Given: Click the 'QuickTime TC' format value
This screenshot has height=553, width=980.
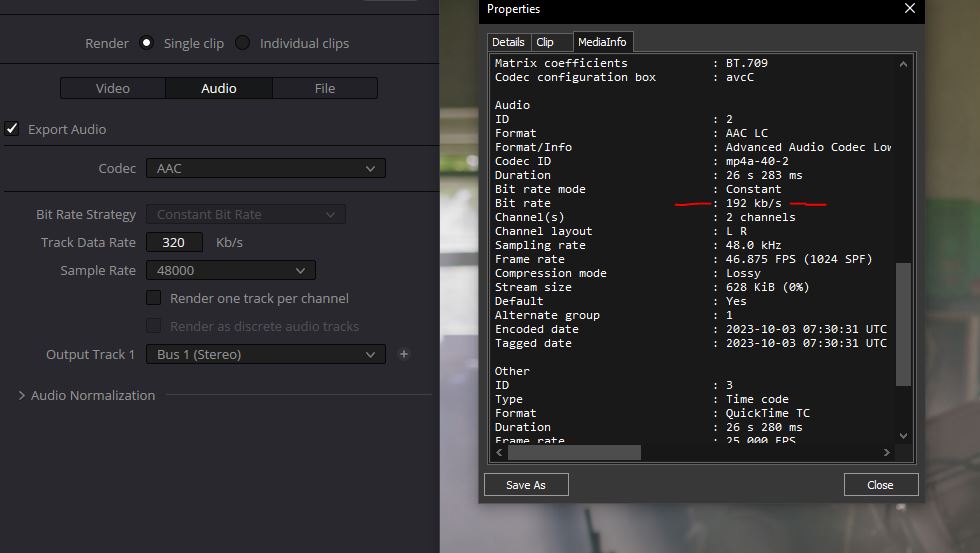Looking at the screenshot, I should (768, 413).
